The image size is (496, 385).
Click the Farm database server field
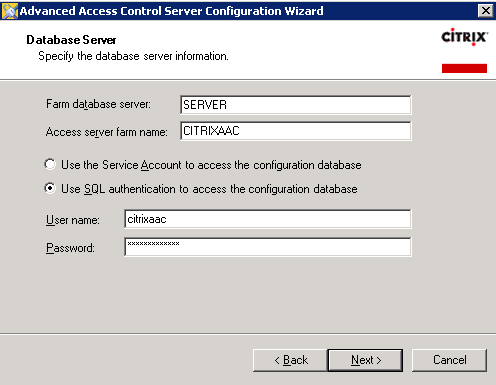(x=296, y=105)
